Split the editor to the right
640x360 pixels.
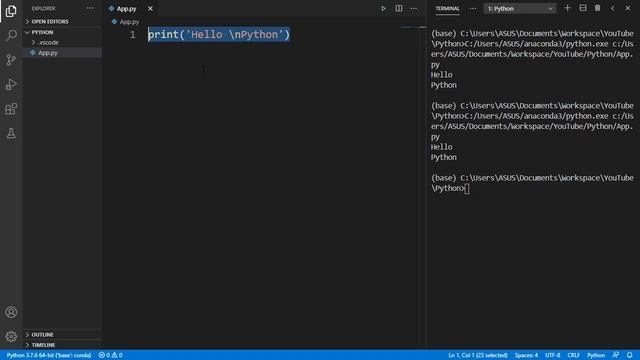point(399,8)
